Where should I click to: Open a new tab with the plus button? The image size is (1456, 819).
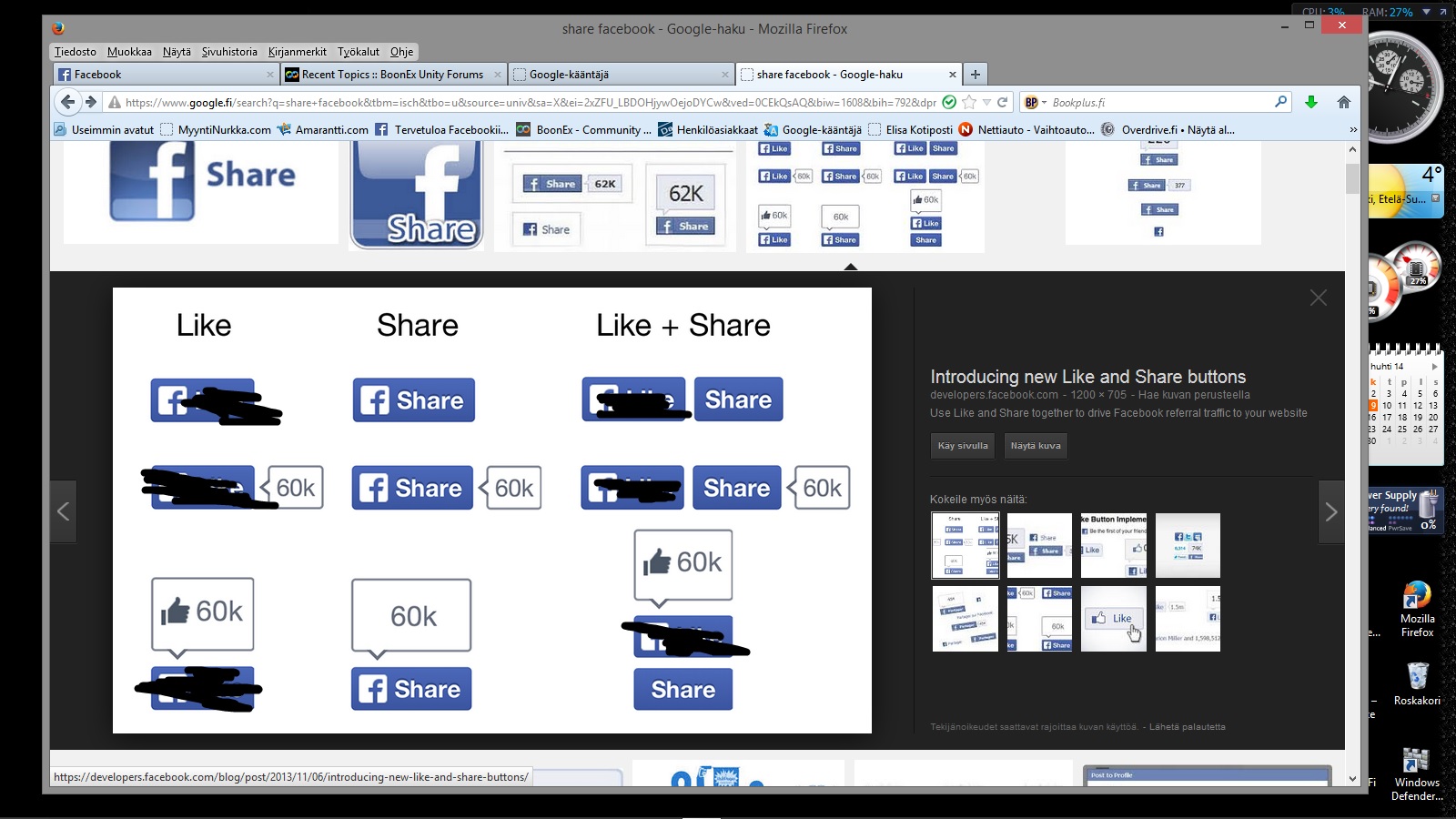[976, 75]
